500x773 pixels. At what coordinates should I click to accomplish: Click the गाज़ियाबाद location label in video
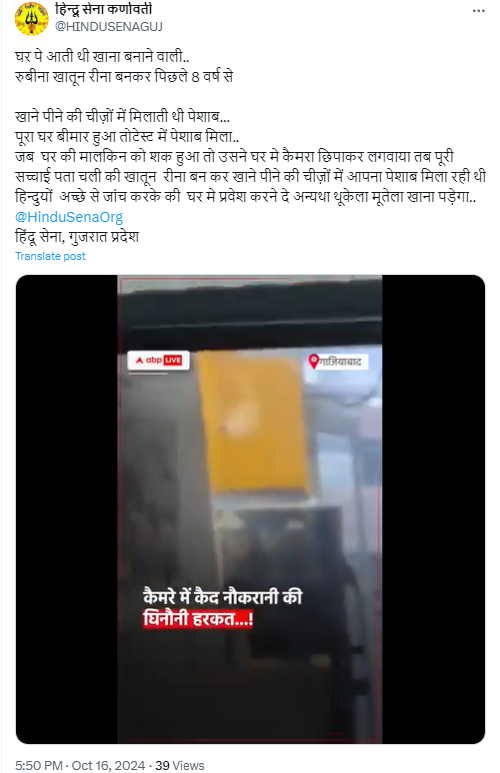coord(340,361)
